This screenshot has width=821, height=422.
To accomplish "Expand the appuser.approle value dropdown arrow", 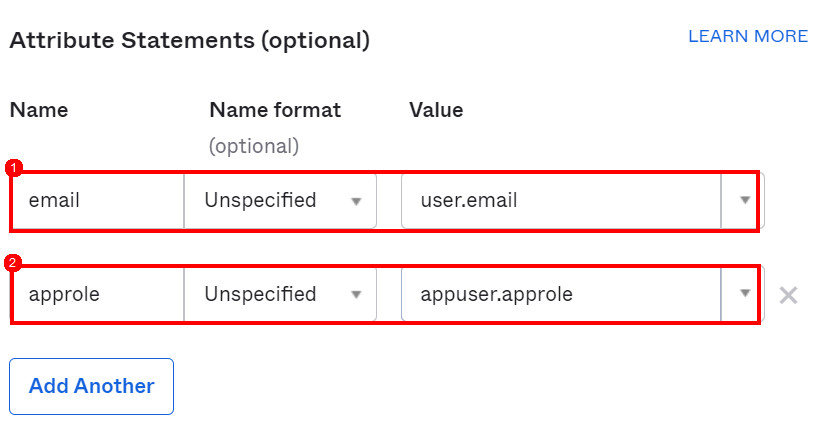I will point(744,294).
